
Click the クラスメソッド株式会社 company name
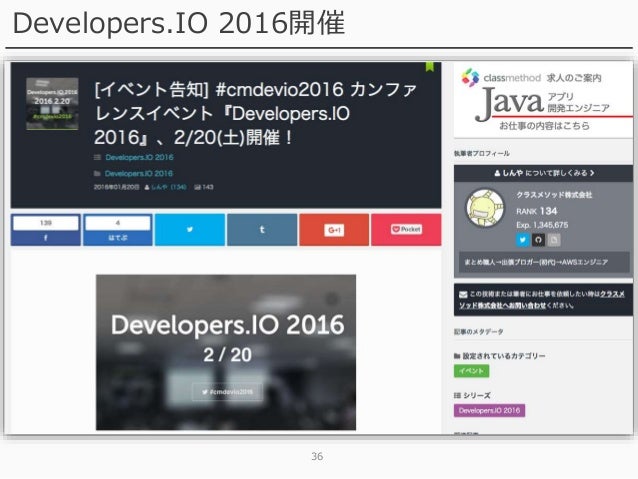click(x=554, y=195)
